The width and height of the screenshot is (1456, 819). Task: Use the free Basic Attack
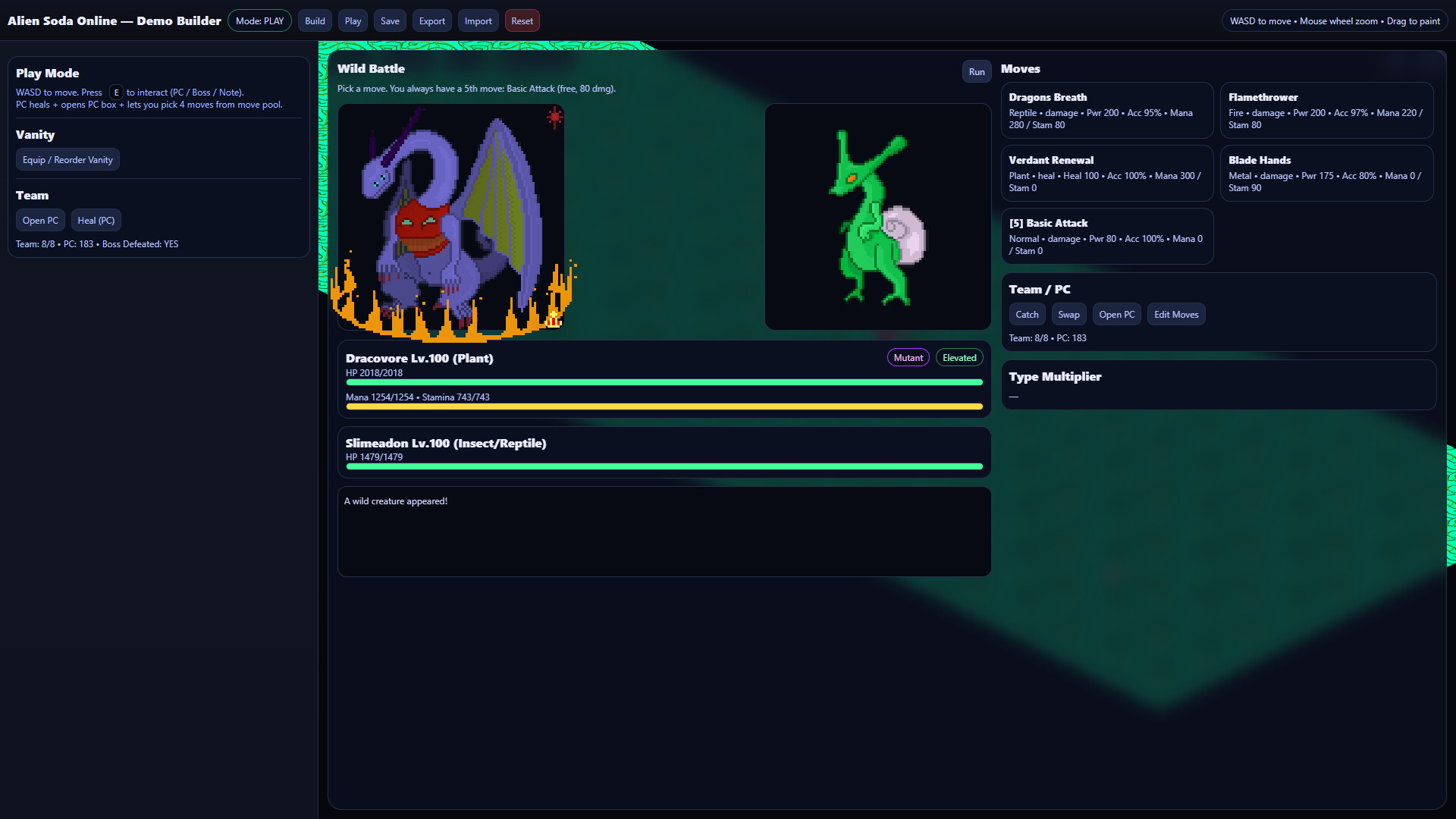pos(1106,236)
